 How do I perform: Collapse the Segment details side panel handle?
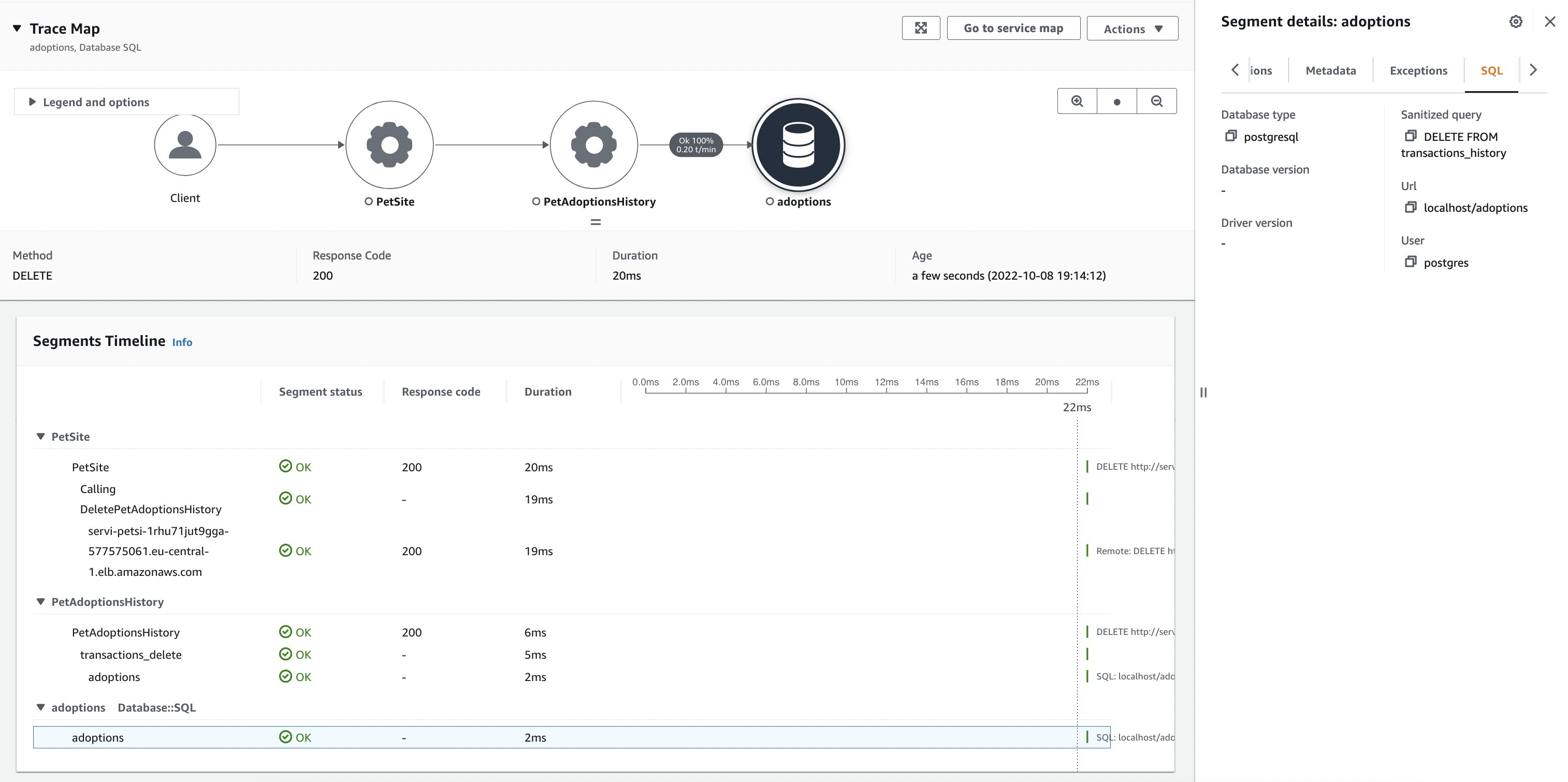[x=1203, y=393]
